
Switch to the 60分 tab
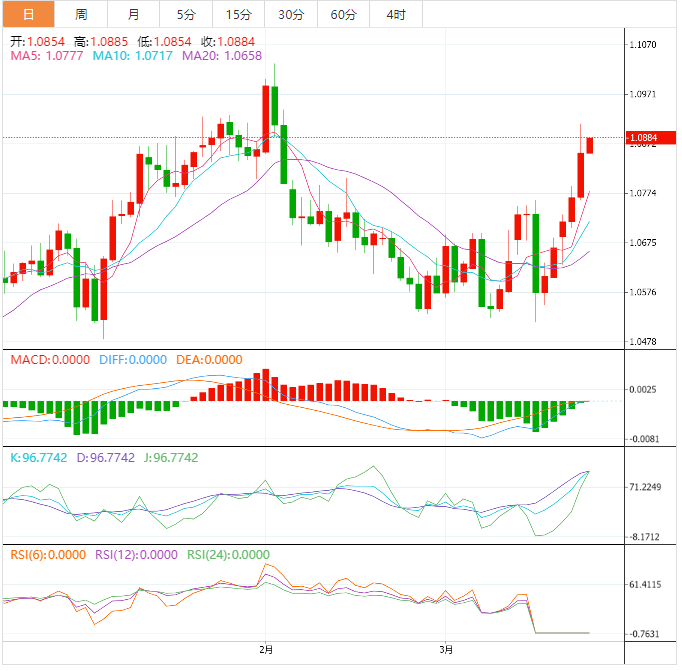(x=343, y=15)
